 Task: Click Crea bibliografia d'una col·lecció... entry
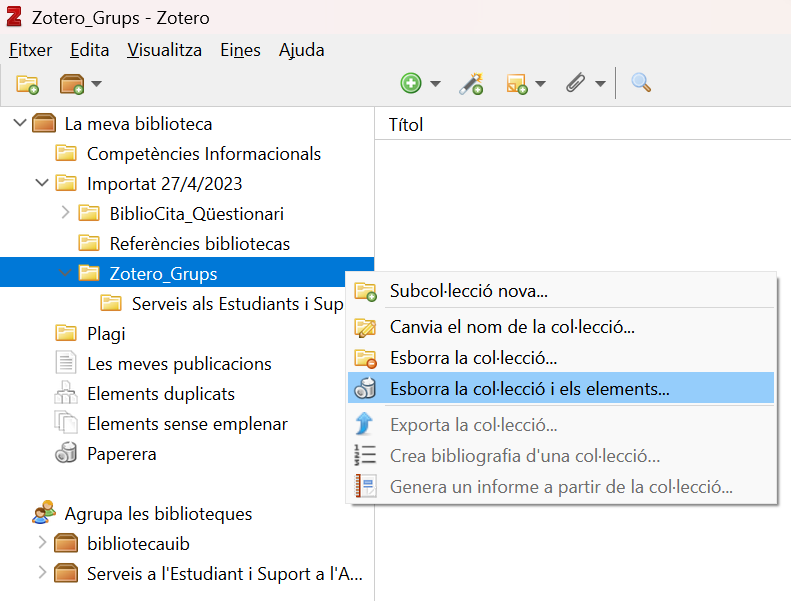(561, 456)
